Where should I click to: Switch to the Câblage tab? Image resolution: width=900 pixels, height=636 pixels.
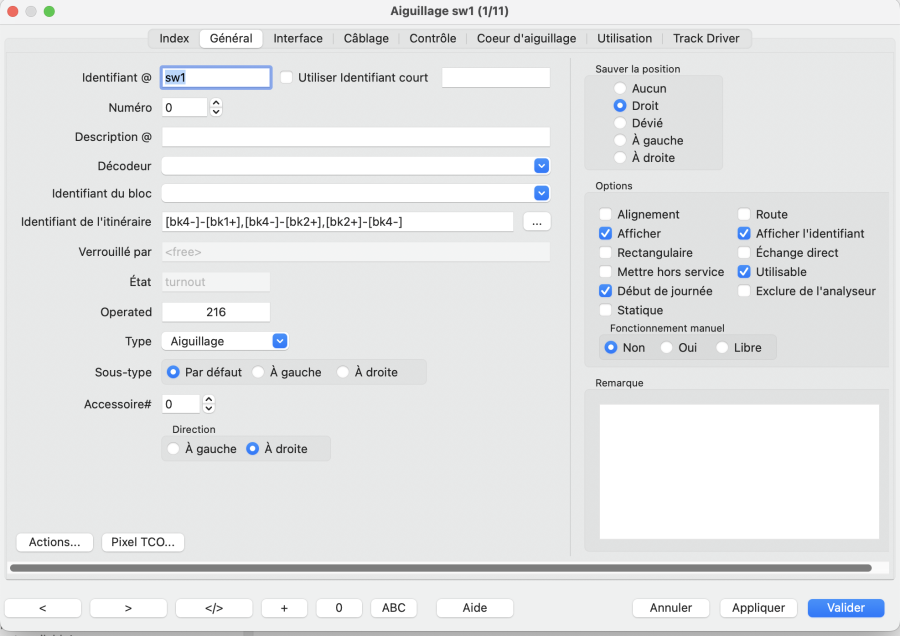[366, 38]
